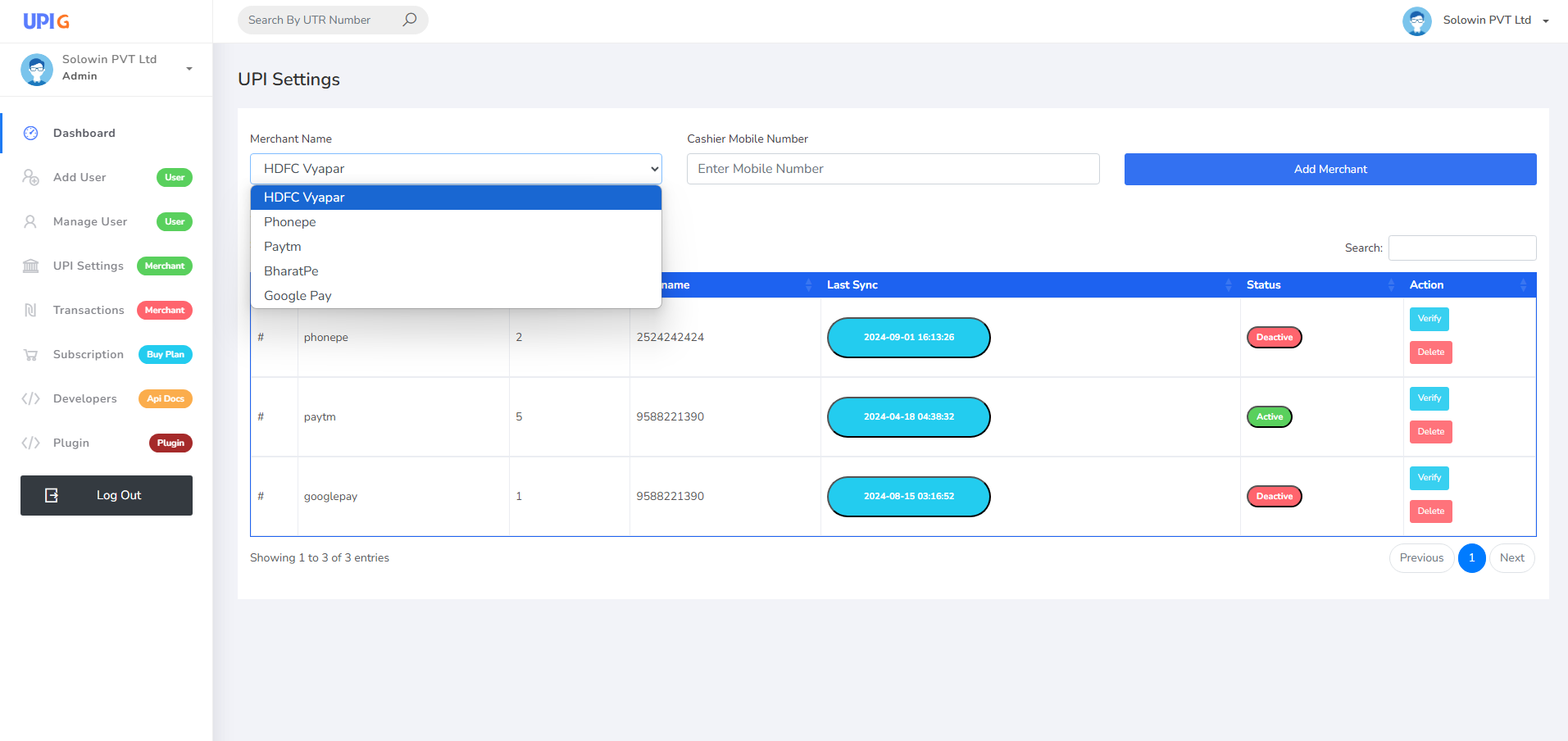Click the 2024-08-15 03:16:52 sync badge
The image size is (1568, 741).
coord(909,497)
